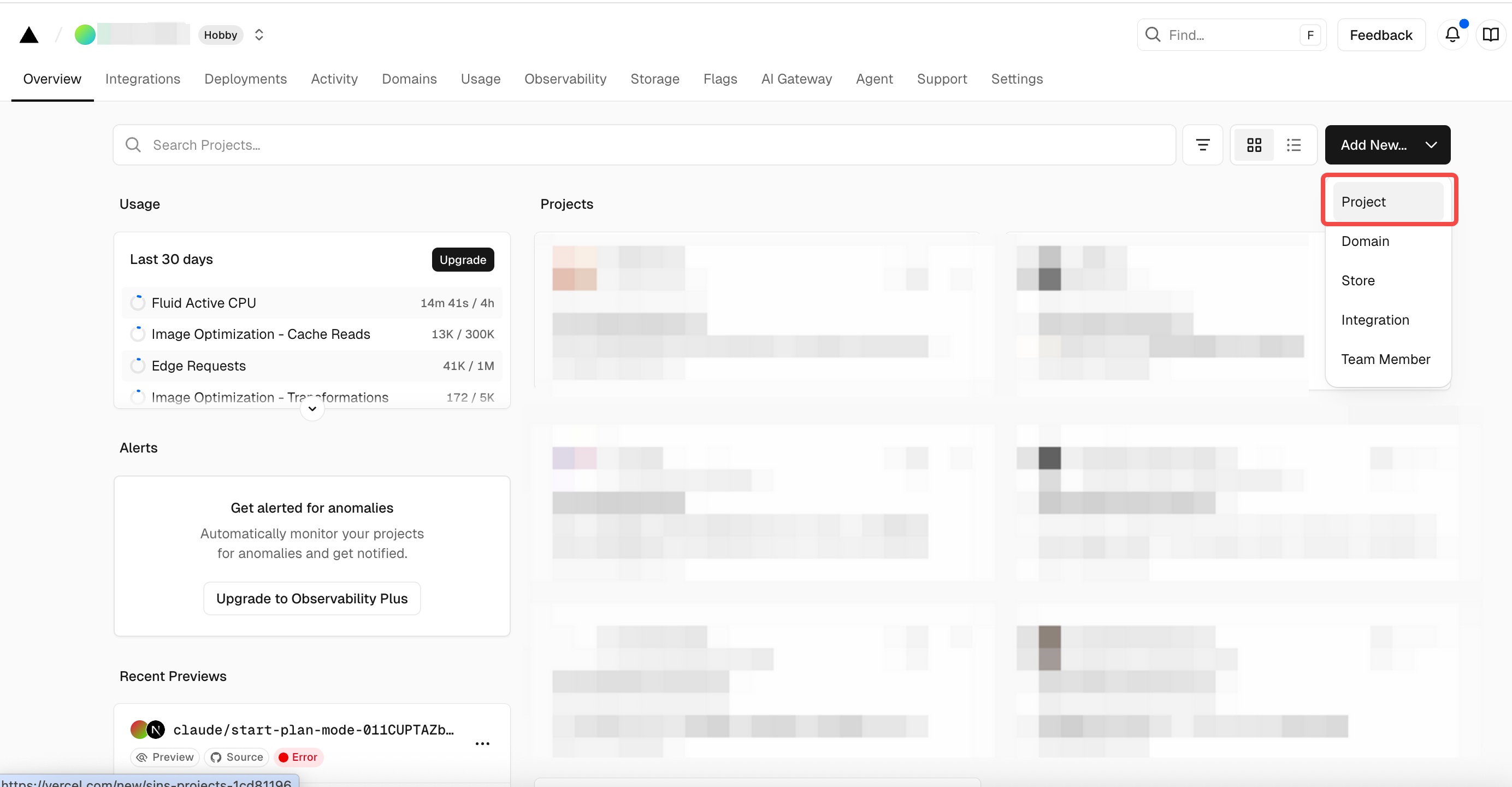Open the Domains tab
This screenshot has height=787, width=1512.
click(x=409, y=79)
